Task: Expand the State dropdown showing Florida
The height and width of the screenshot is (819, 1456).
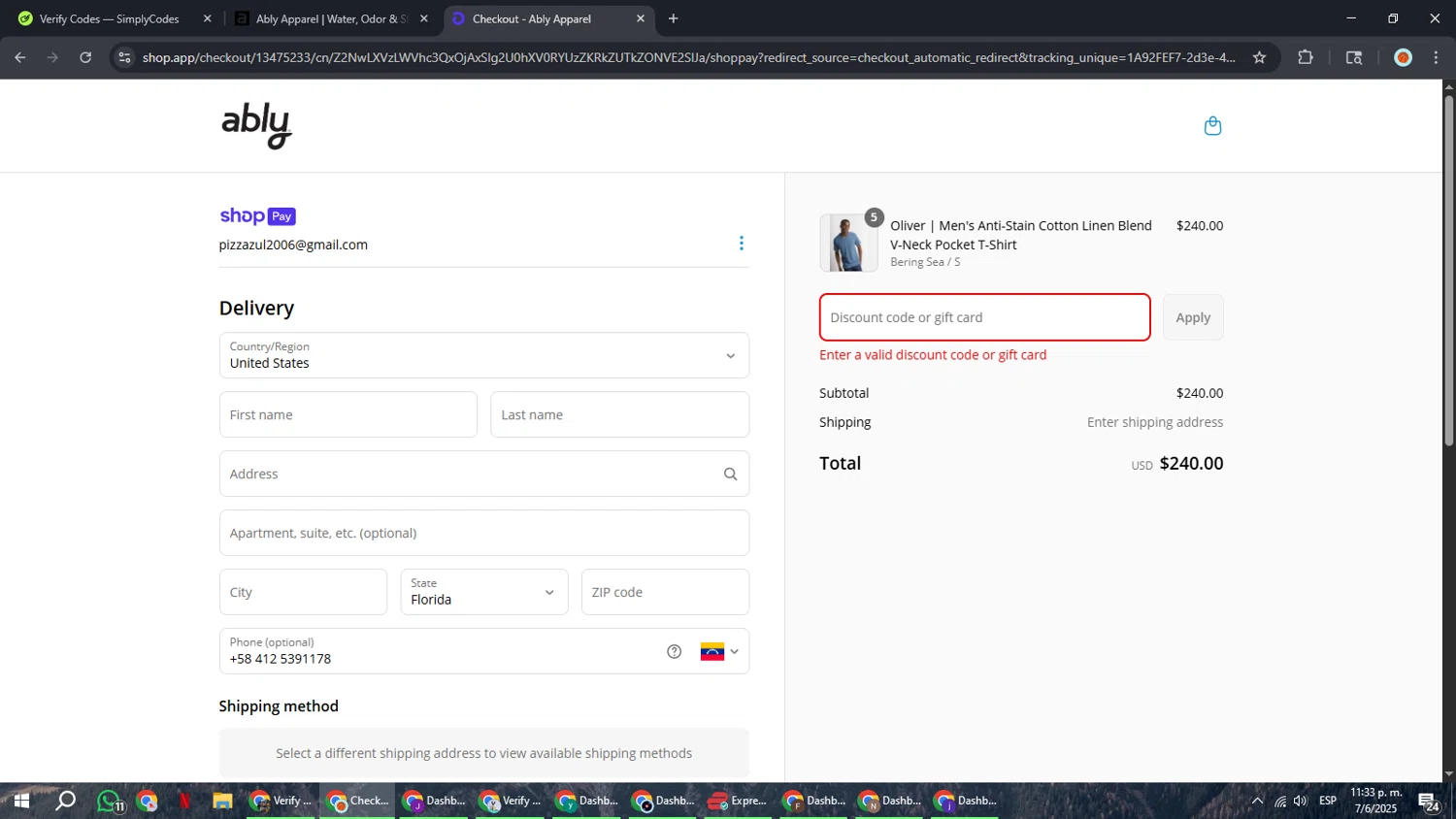Action: (x=484, y=592)
